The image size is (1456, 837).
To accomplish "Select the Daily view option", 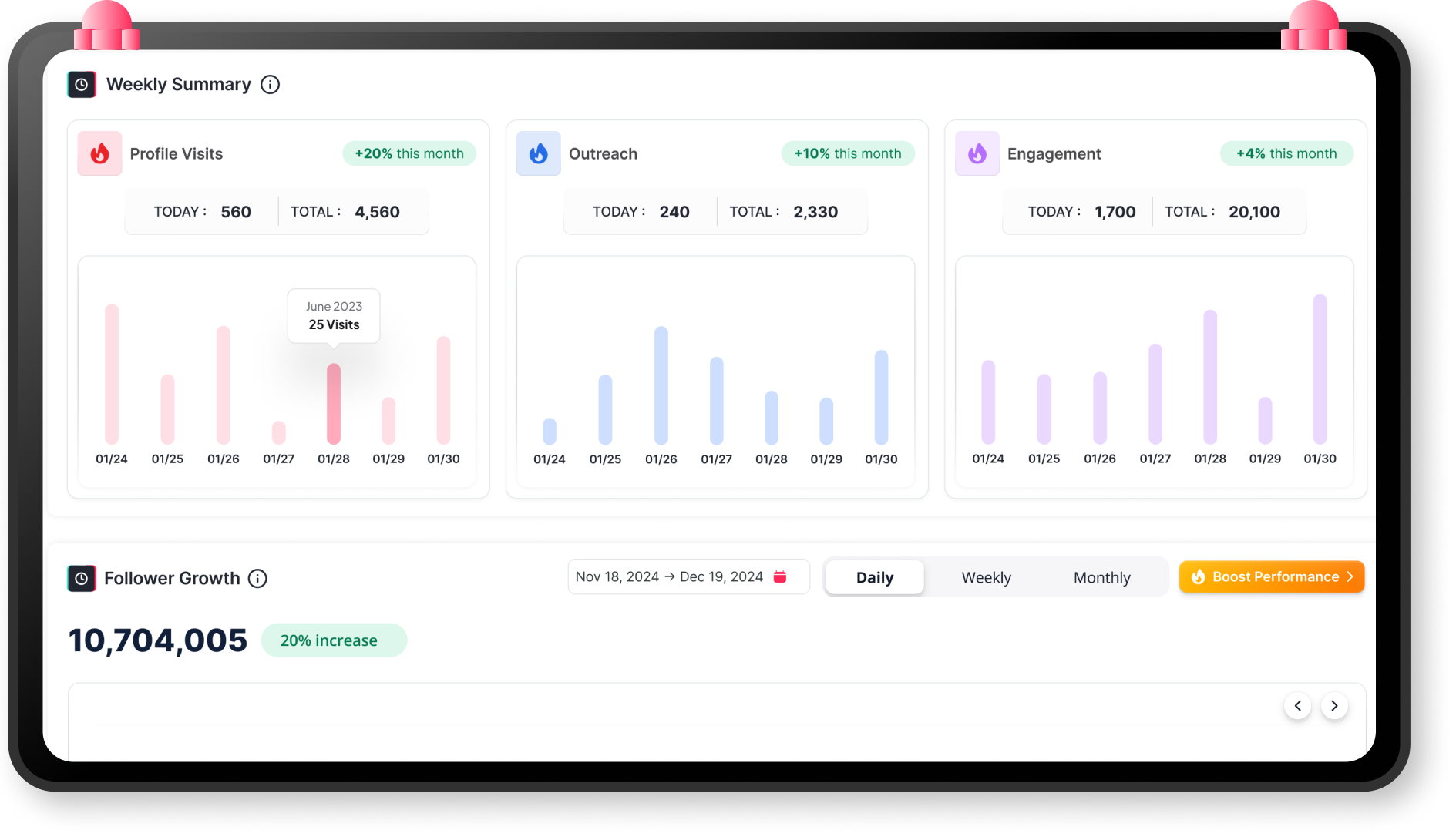I will tap(875, 577).
